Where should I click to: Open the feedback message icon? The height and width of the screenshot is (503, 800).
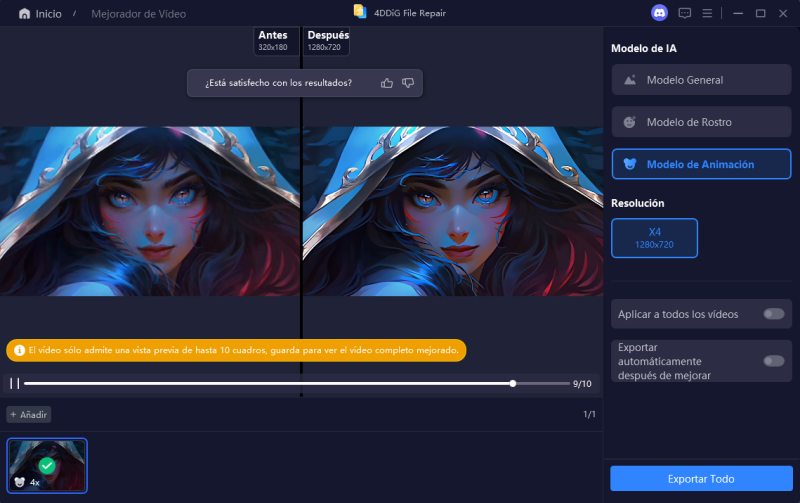(684, 13)
